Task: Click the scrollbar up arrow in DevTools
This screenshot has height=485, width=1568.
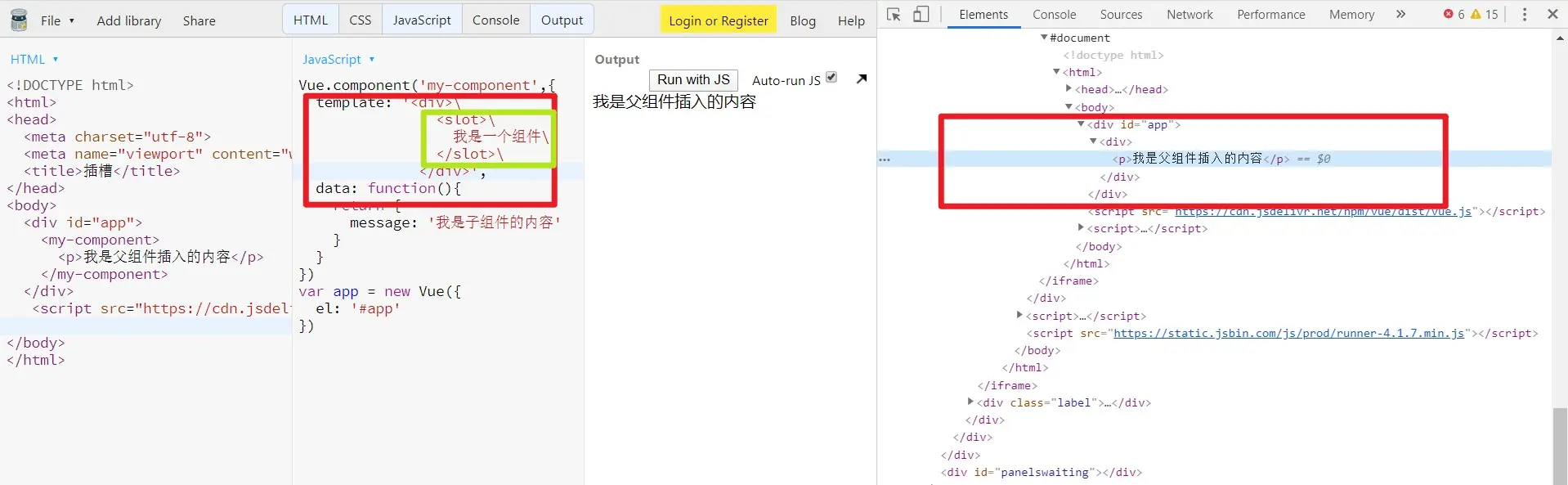Action: click(x=1560, y=38)
